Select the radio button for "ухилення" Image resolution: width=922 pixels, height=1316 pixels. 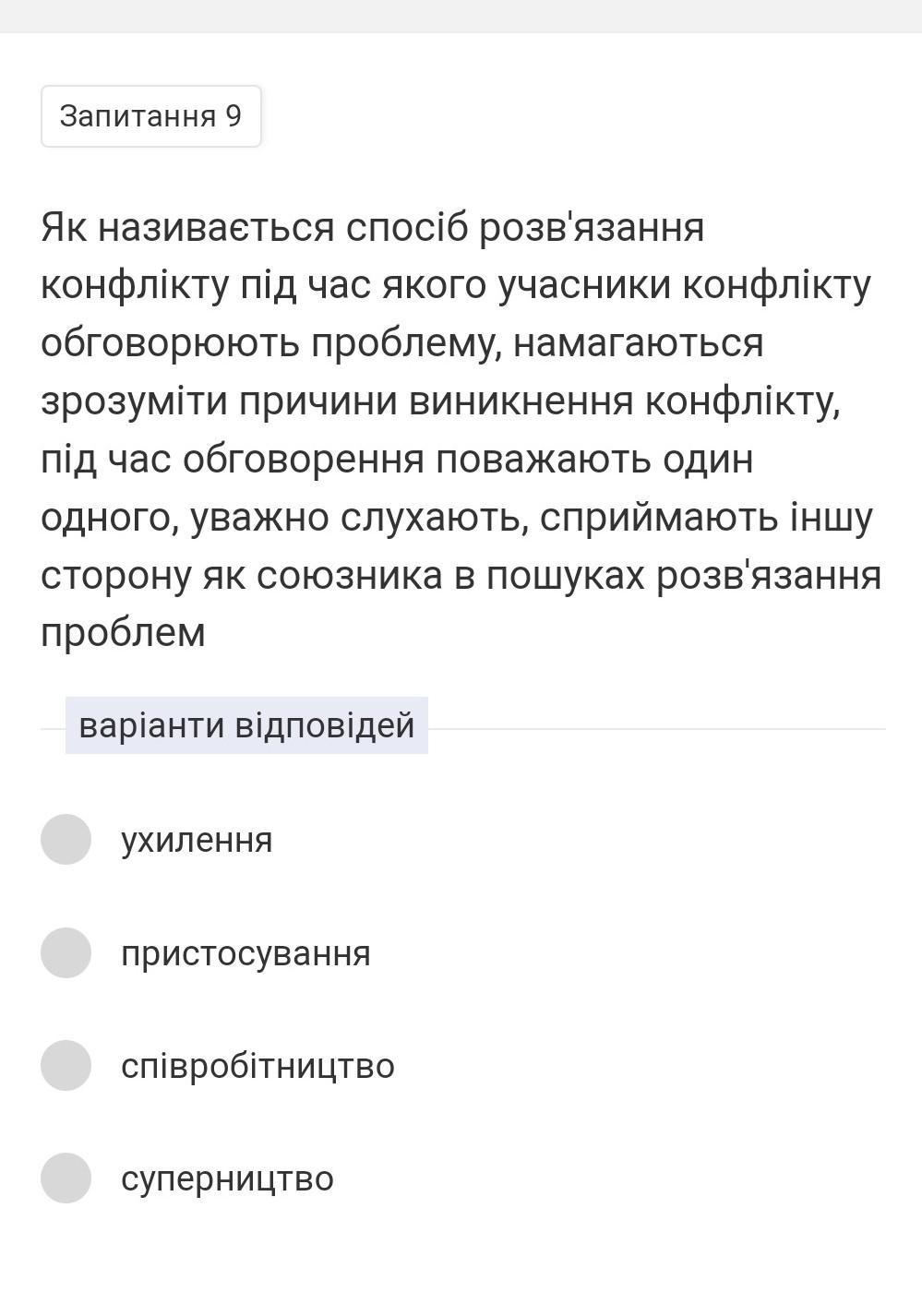66,839
